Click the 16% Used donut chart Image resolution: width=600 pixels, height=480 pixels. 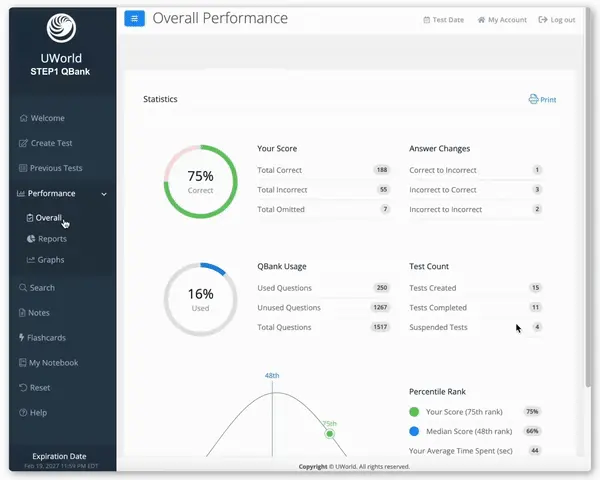click(201, 299)
